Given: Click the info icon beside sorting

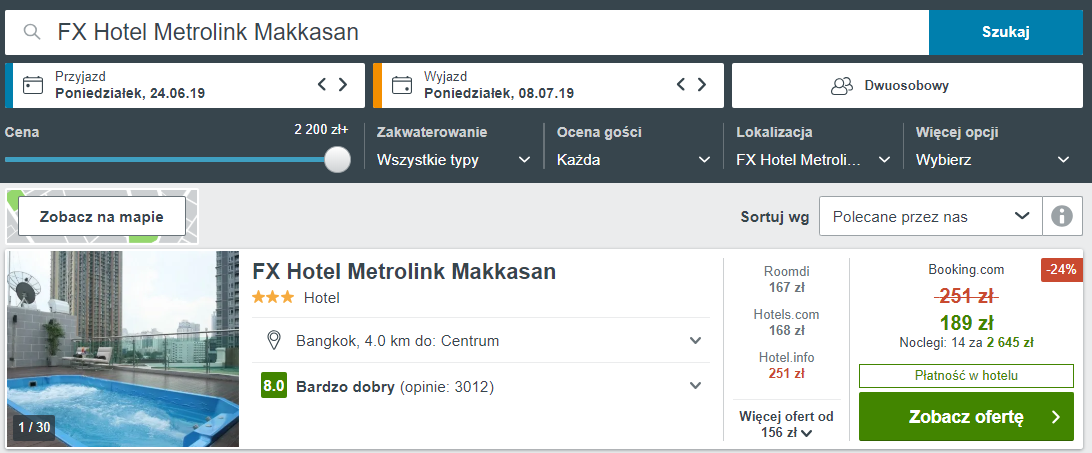Looking at the screenshot, I should 1062,217.
